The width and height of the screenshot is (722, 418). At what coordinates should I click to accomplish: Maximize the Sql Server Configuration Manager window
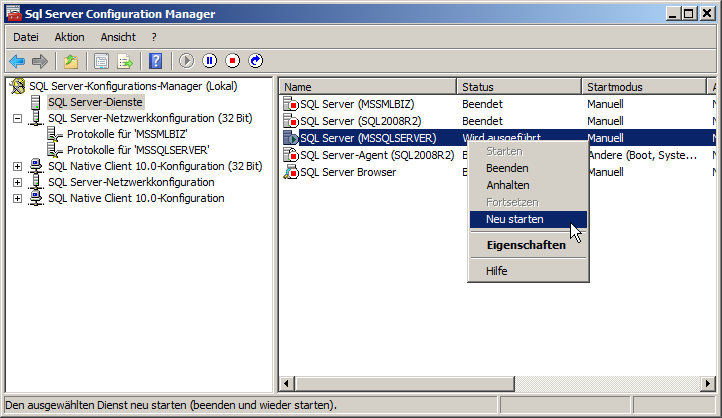689,14
